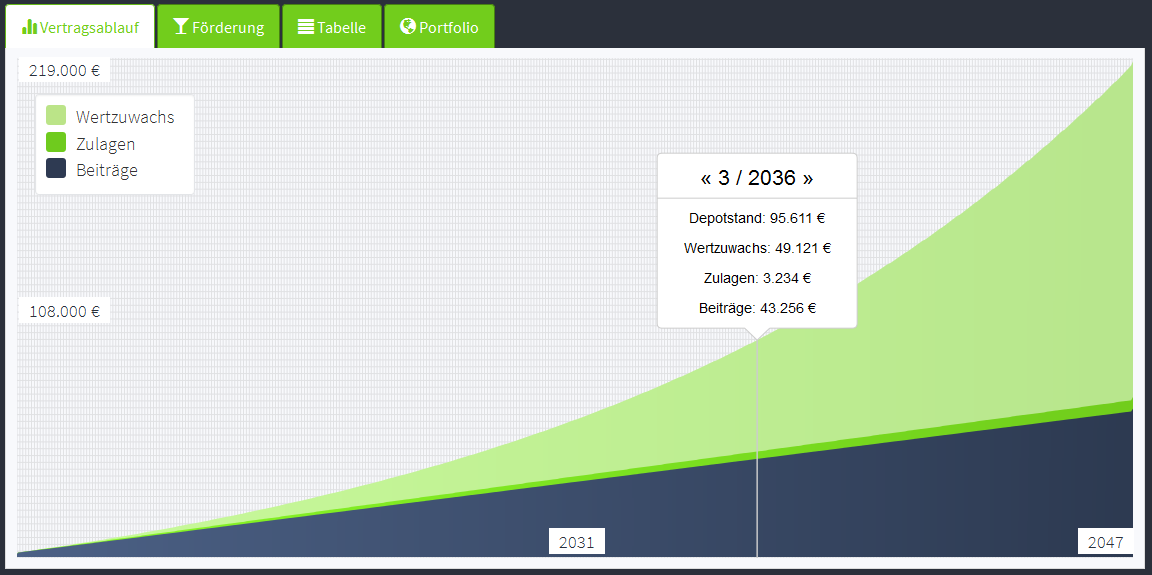Screen dimensions: 1152x575
Task: Advance to next month with » arrow
Action: [x=807, y=179]
